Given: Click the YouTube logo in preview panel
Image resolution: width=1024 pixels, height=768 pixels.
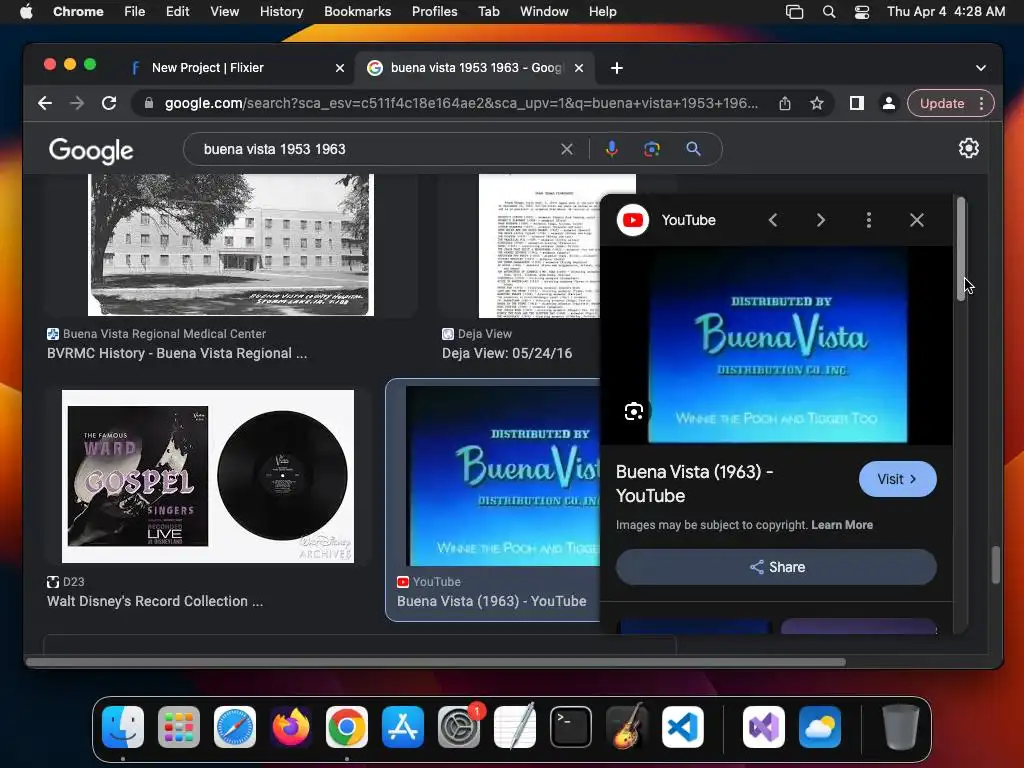Looking at the screenshot, I should point(633,220).
